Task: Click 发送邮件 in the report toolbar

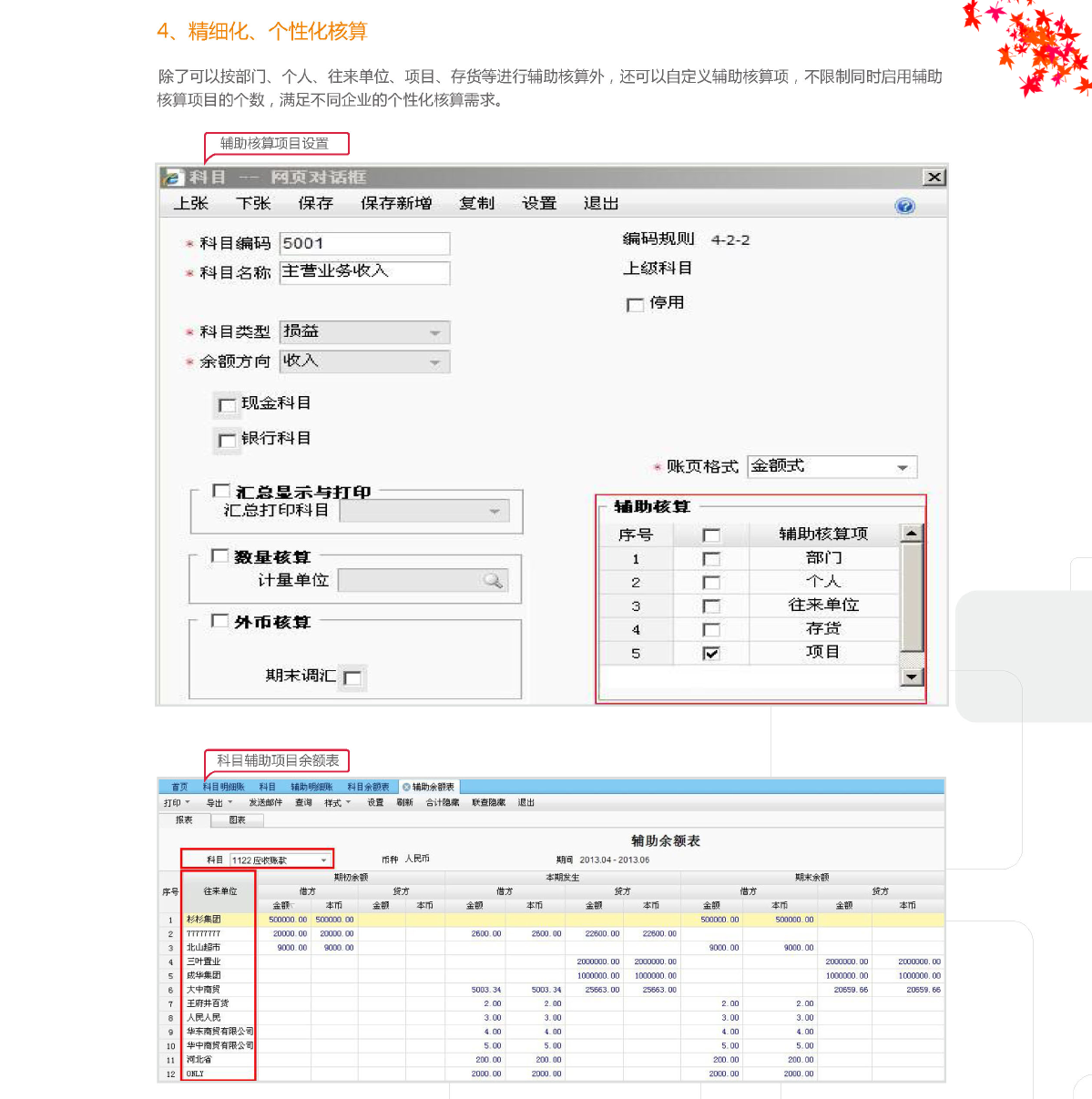Action: point(265,803)
